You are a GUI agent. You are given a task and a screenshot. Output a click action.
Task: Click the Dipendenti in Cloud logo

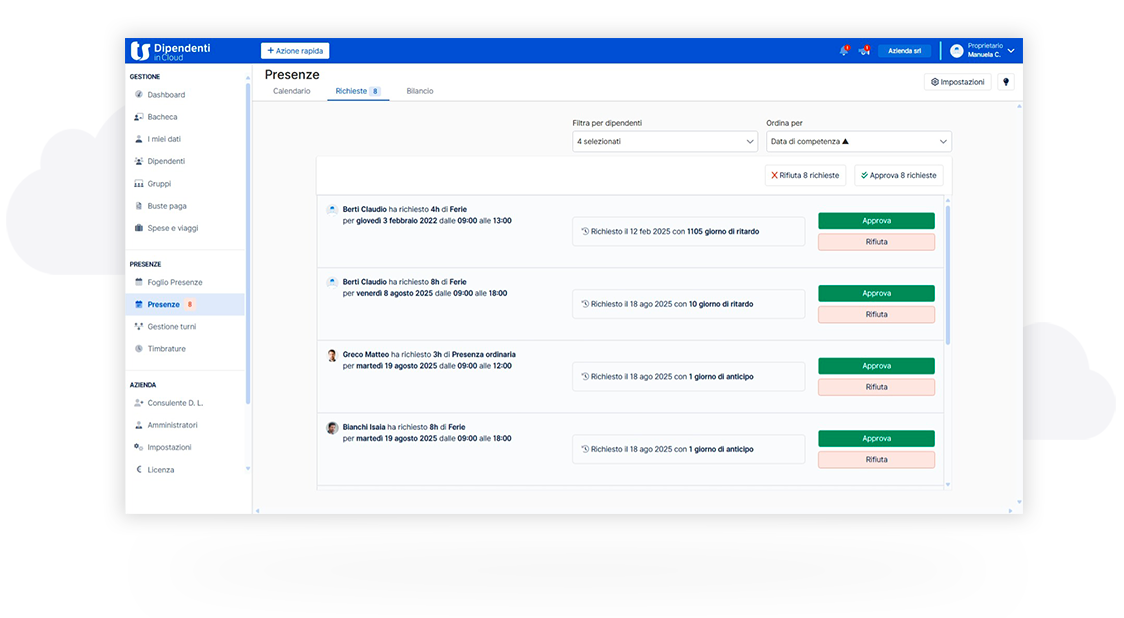[171, 51]
